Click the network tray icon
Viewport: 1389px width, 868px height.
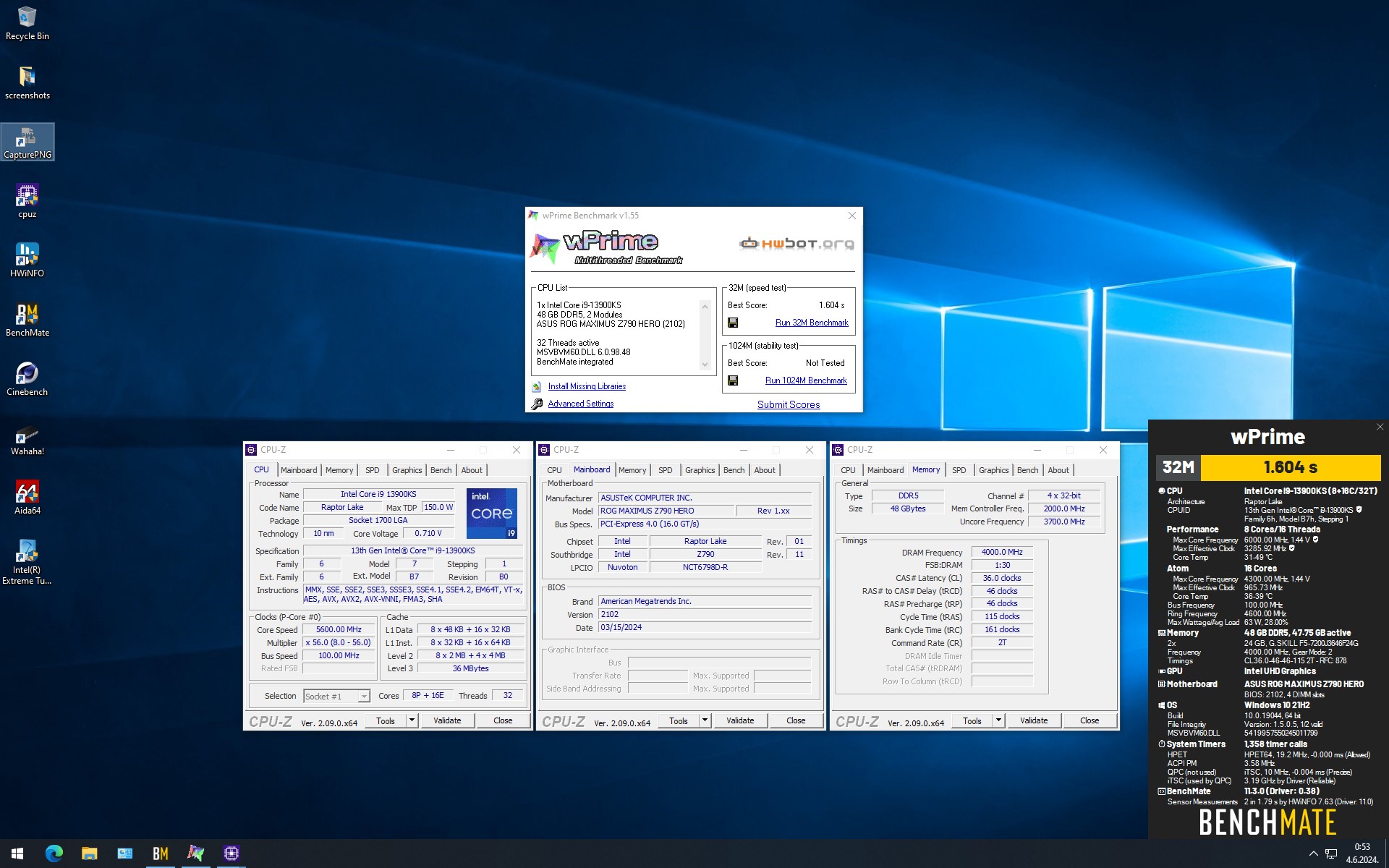tap(1331, 854)
